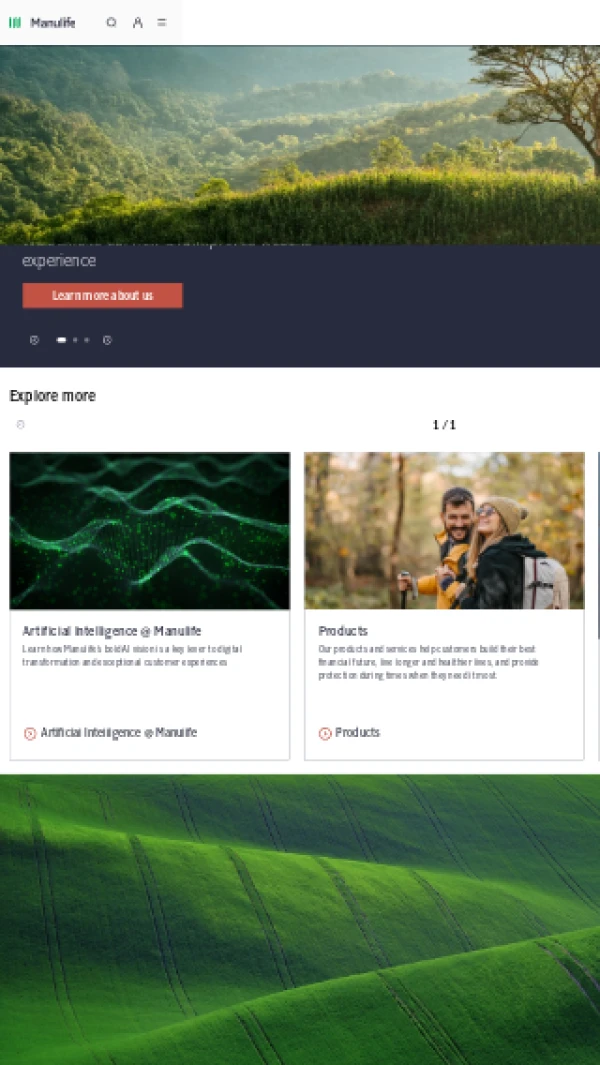600x1065 pixels.
Task: Click the Products card heading
Action: pyautogui.click(x=343, y=631)
